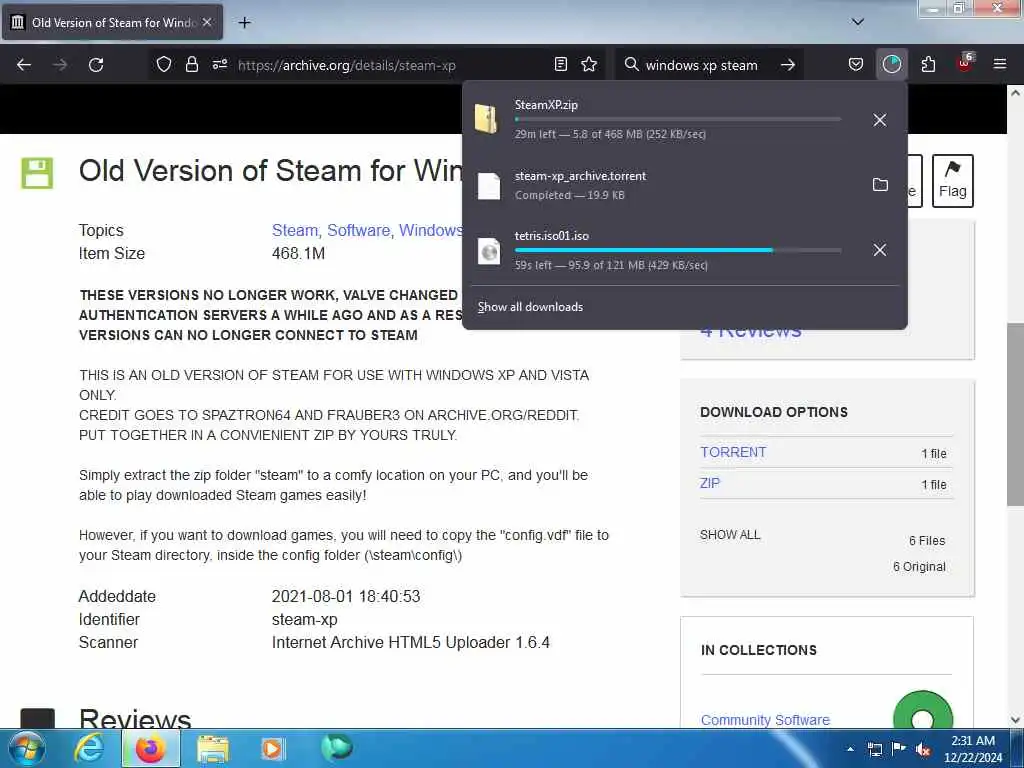
Task: Open the clock showing 2:31 AM
Action: click(x=973, y=749)
